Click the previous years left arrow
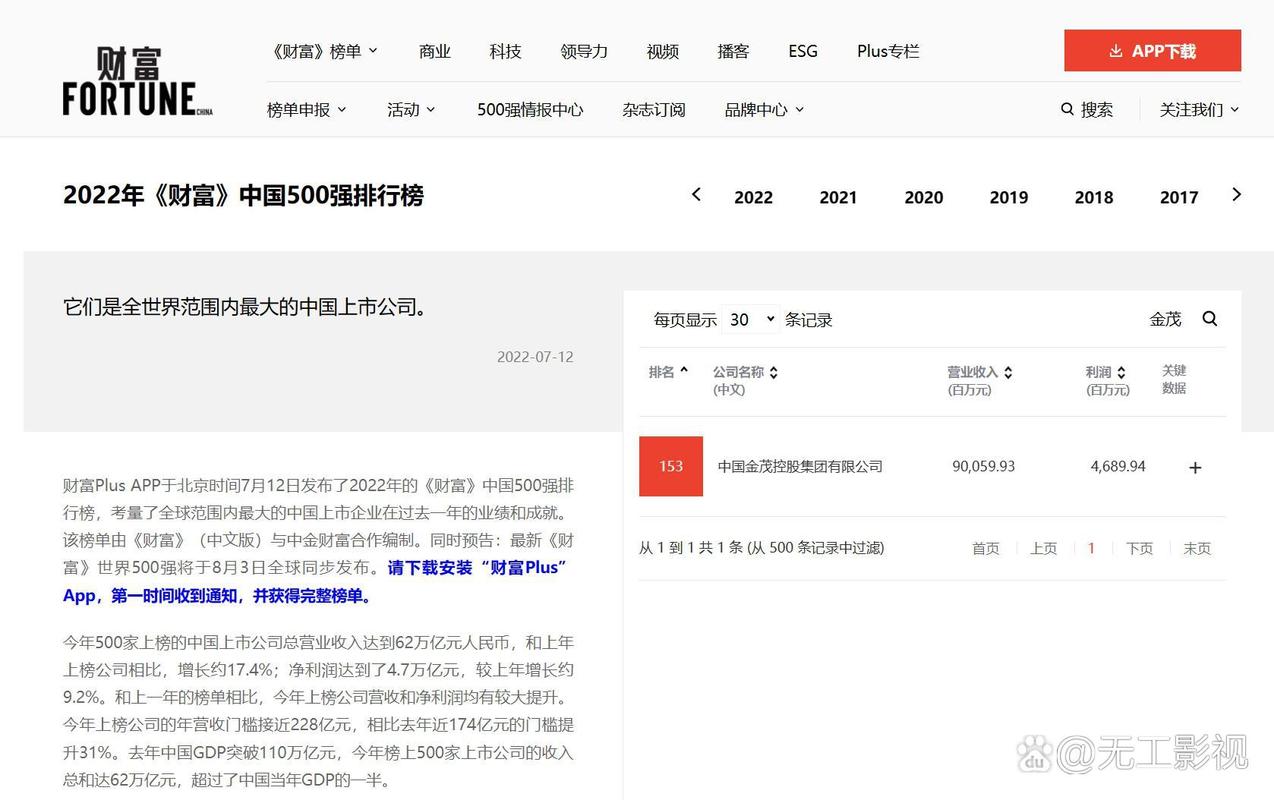This screenshot has width=1274, height=800. pyautogui.click(x=696, y=195)
